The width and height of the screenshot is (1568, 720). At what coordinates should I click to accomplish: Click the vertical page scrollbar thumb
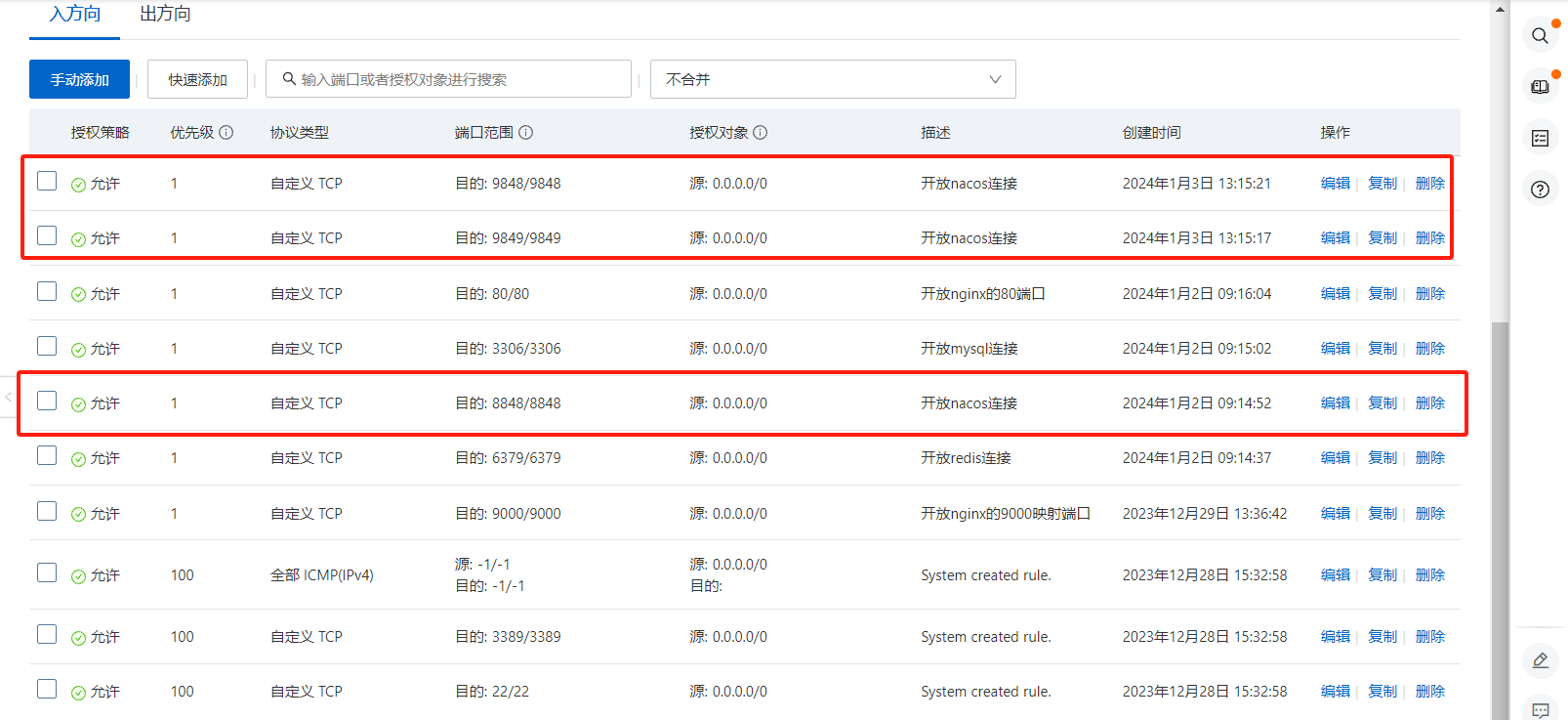click(1500, 520)
